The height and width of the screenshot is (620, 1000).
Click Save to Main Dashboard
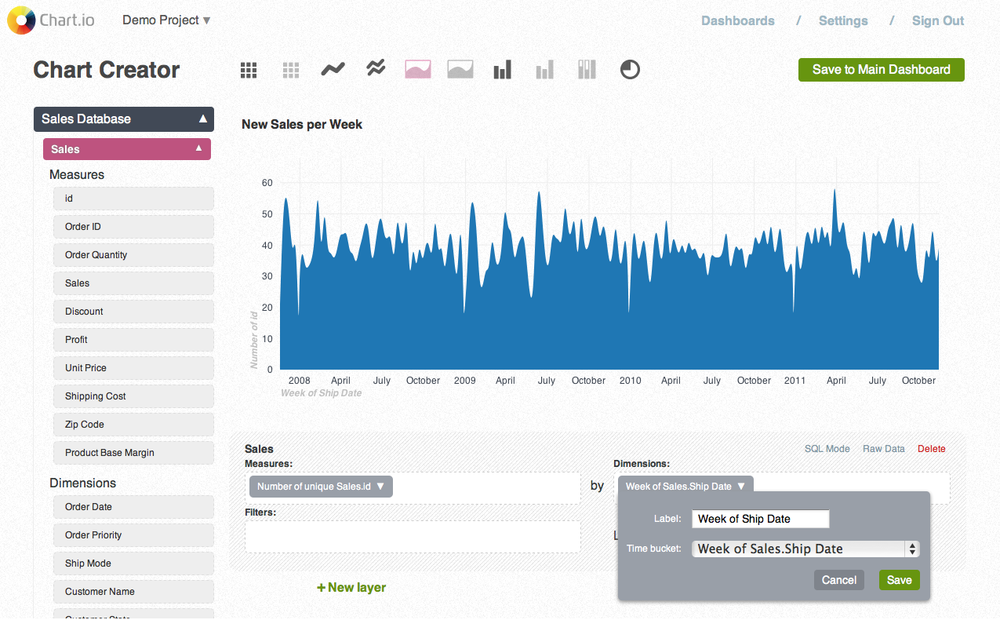(x=880, y=70)
